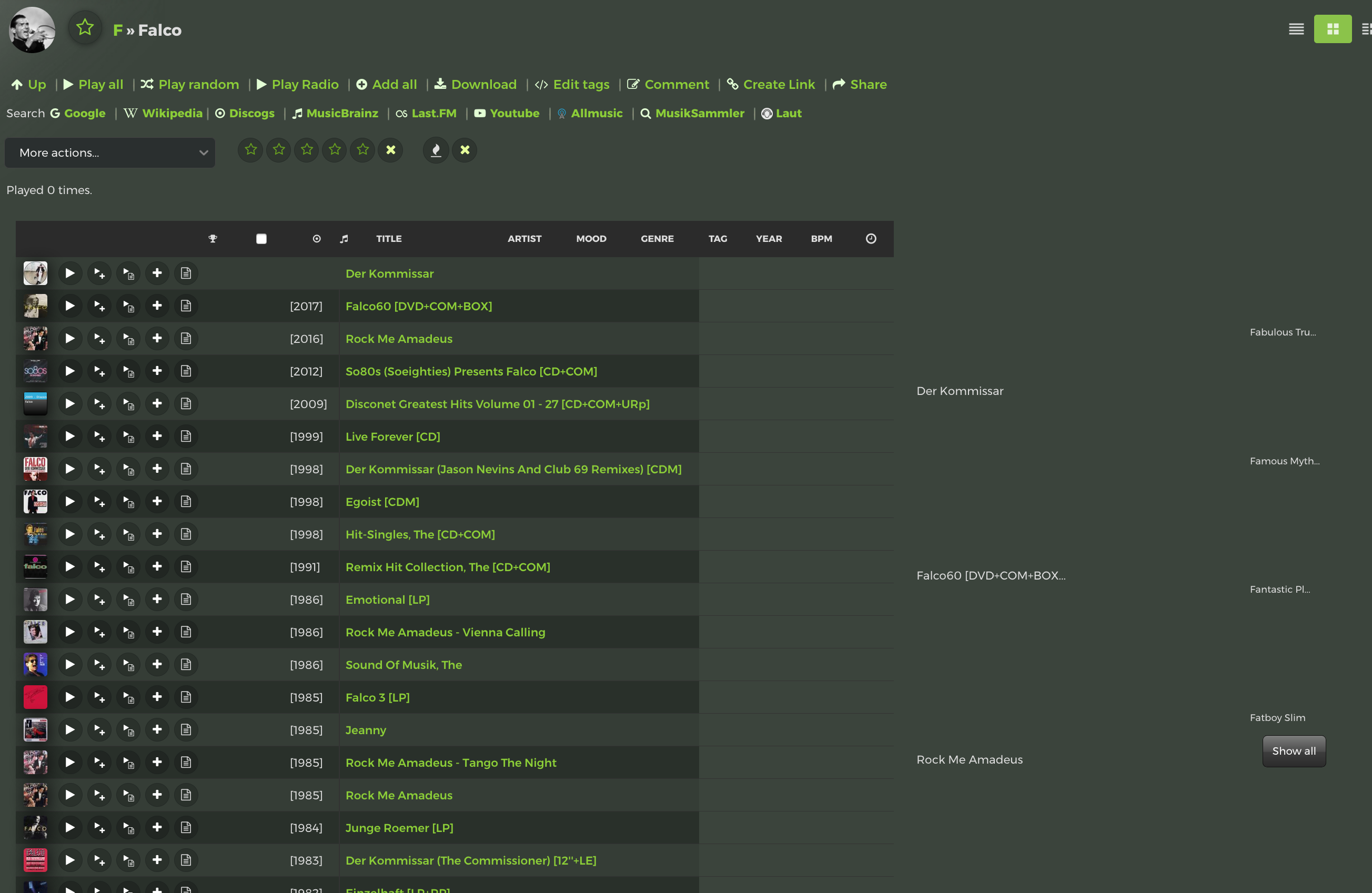The image size is (1372, 893).
Task: Click the plus icon on Falco60 row
Action: tap(157, 306)
